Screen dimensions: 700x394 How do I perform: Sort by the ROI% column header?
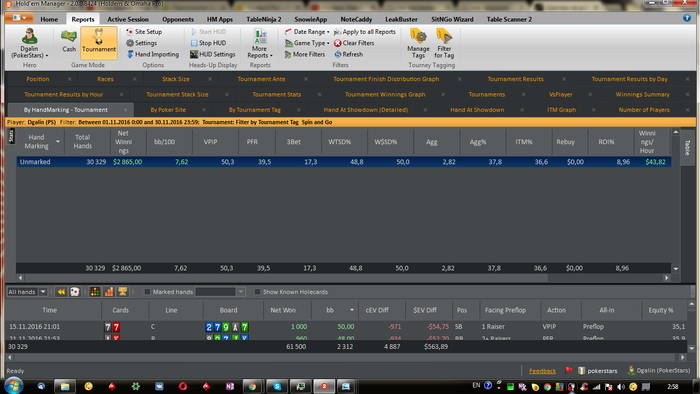click(x=606, y=142)
